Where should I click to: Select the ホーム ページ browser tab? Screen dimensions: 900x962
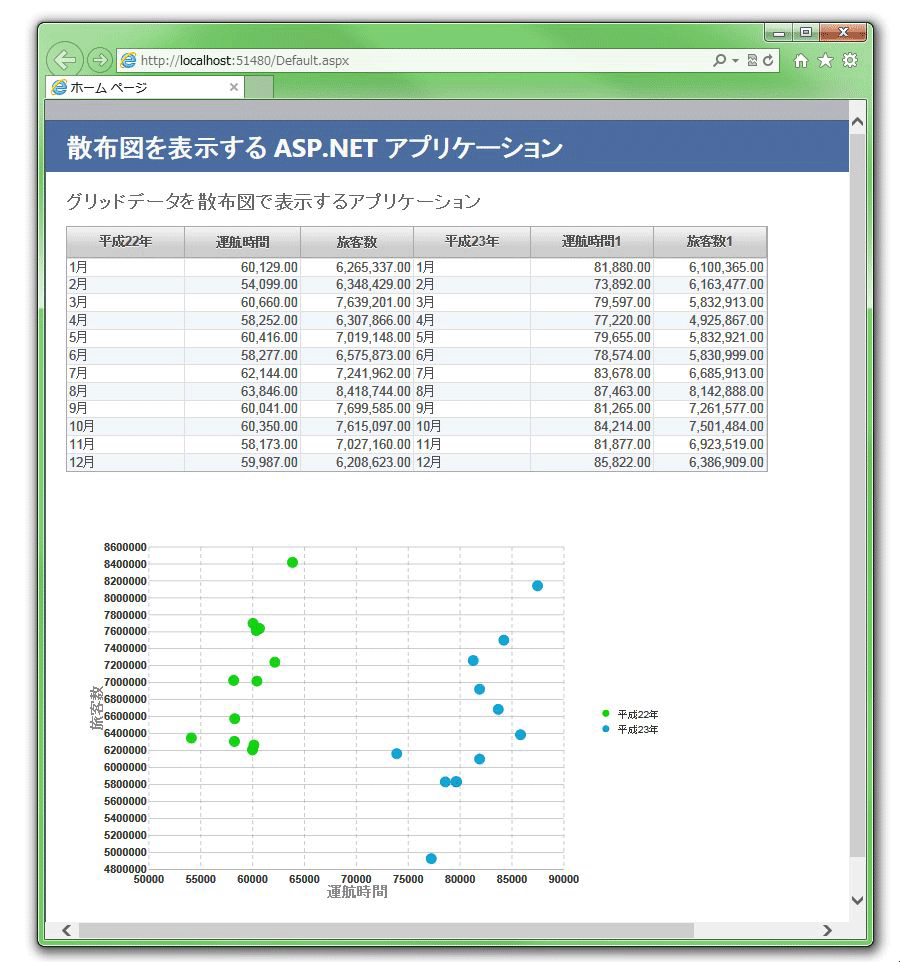(x=140, y=87)
